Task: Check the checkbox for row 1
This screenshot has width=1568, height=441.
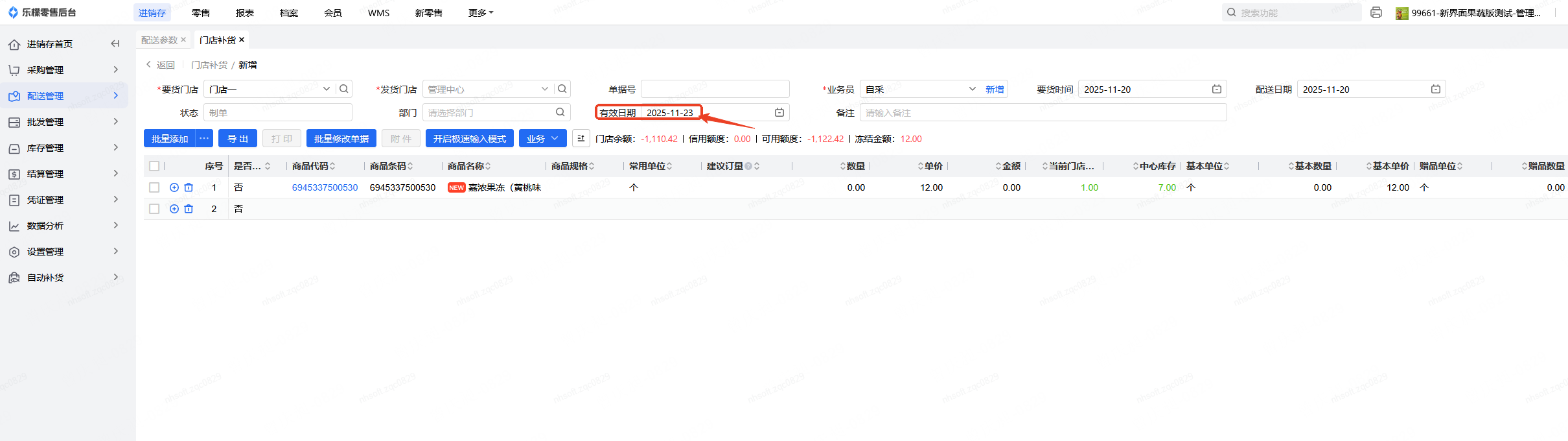Action: (x=154, y=187)
